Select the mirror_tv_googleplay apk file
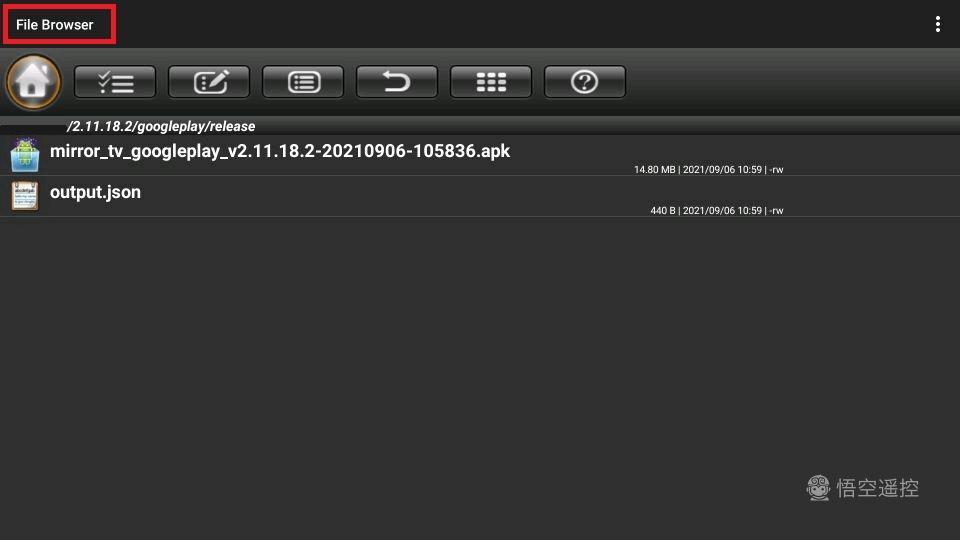960x540 pixels. tap(480, 156)
